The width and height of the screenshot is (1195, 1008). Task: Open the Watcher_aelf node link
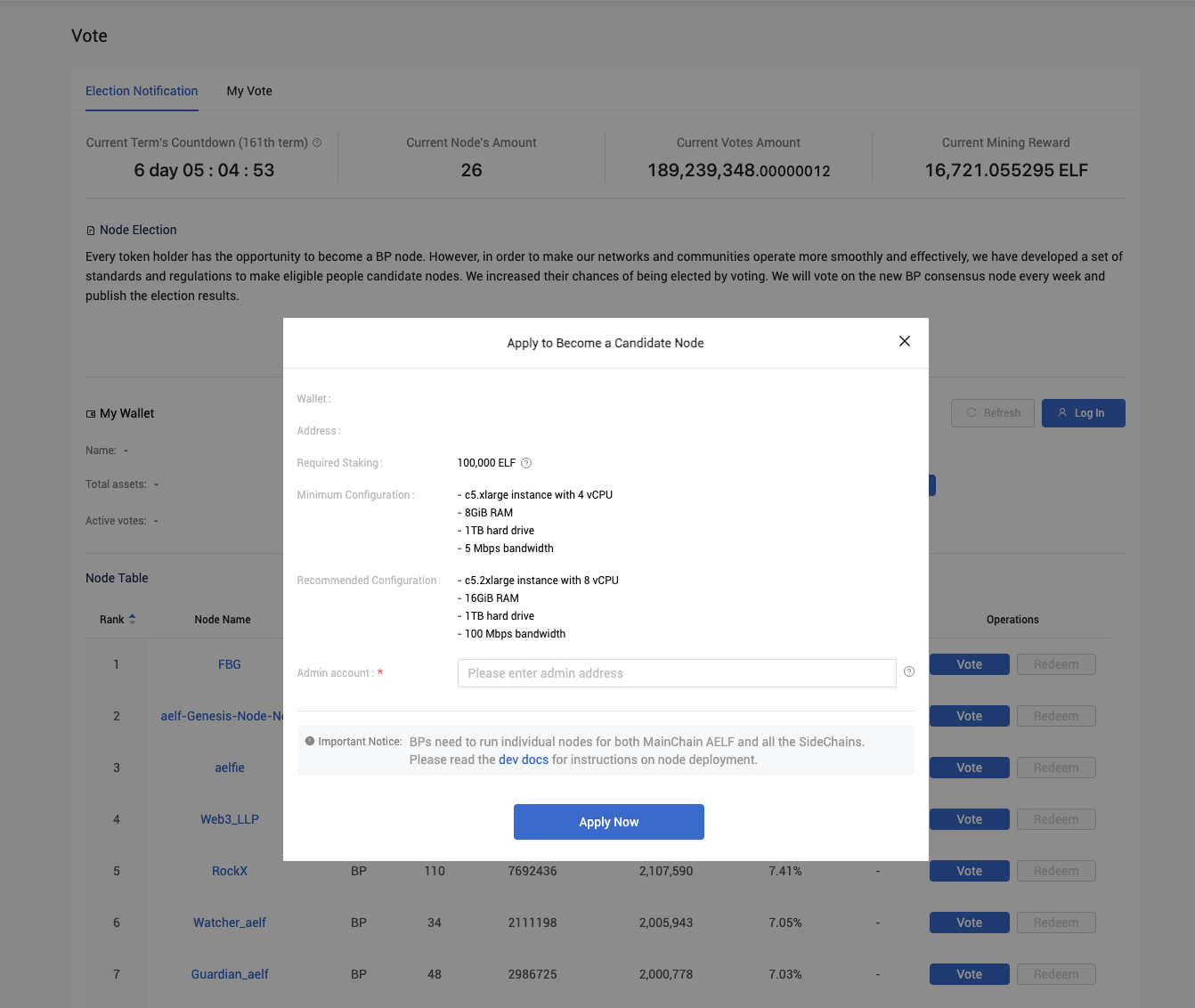[230, 923]
